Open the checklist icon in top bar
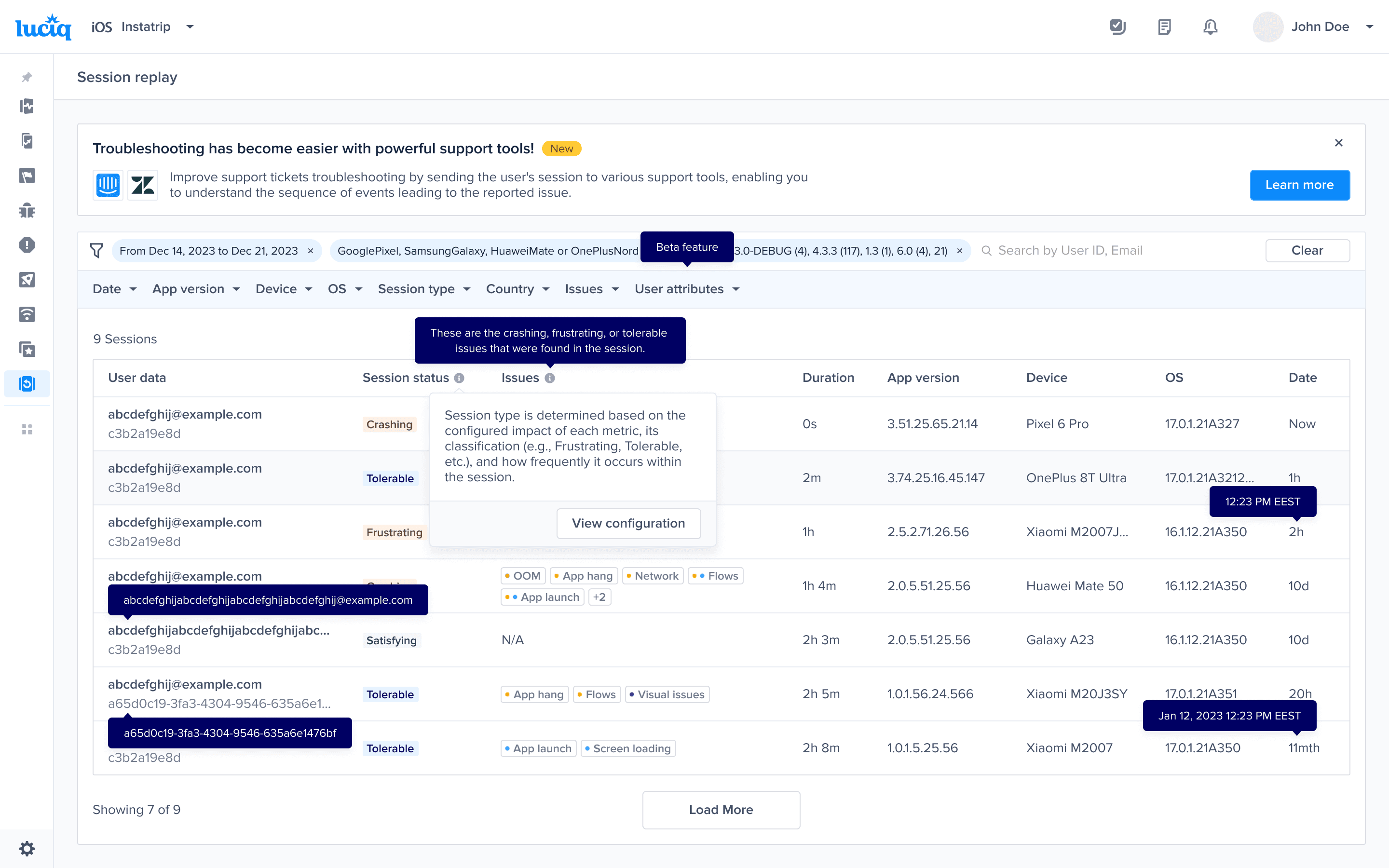Viewport: 1389px width, 868px height. click(x=1117, y=27)
